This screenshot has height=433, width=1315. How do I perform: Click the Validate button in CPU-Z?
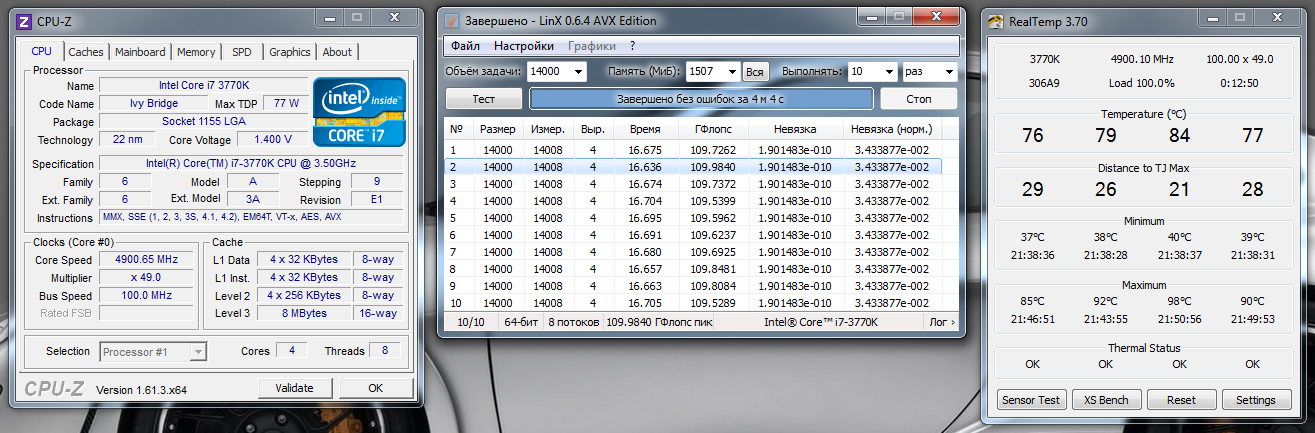pyautogui.click(x=294, y=388)
